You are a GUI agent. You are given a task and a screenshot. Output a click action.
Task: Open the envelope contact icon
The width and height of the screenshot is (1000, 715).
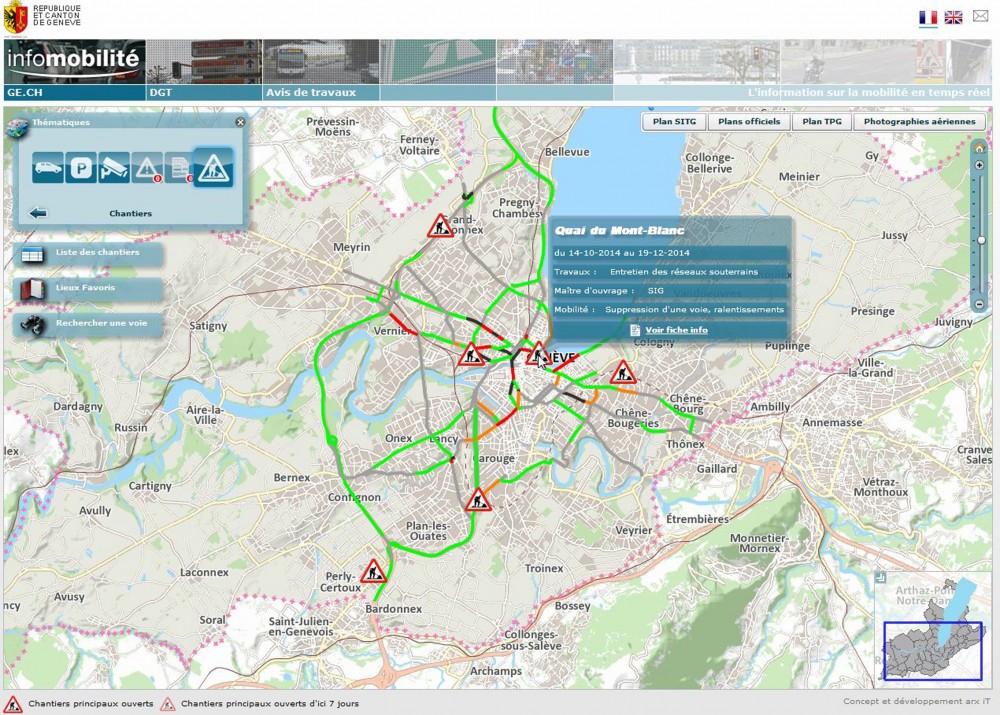point(980,17)
